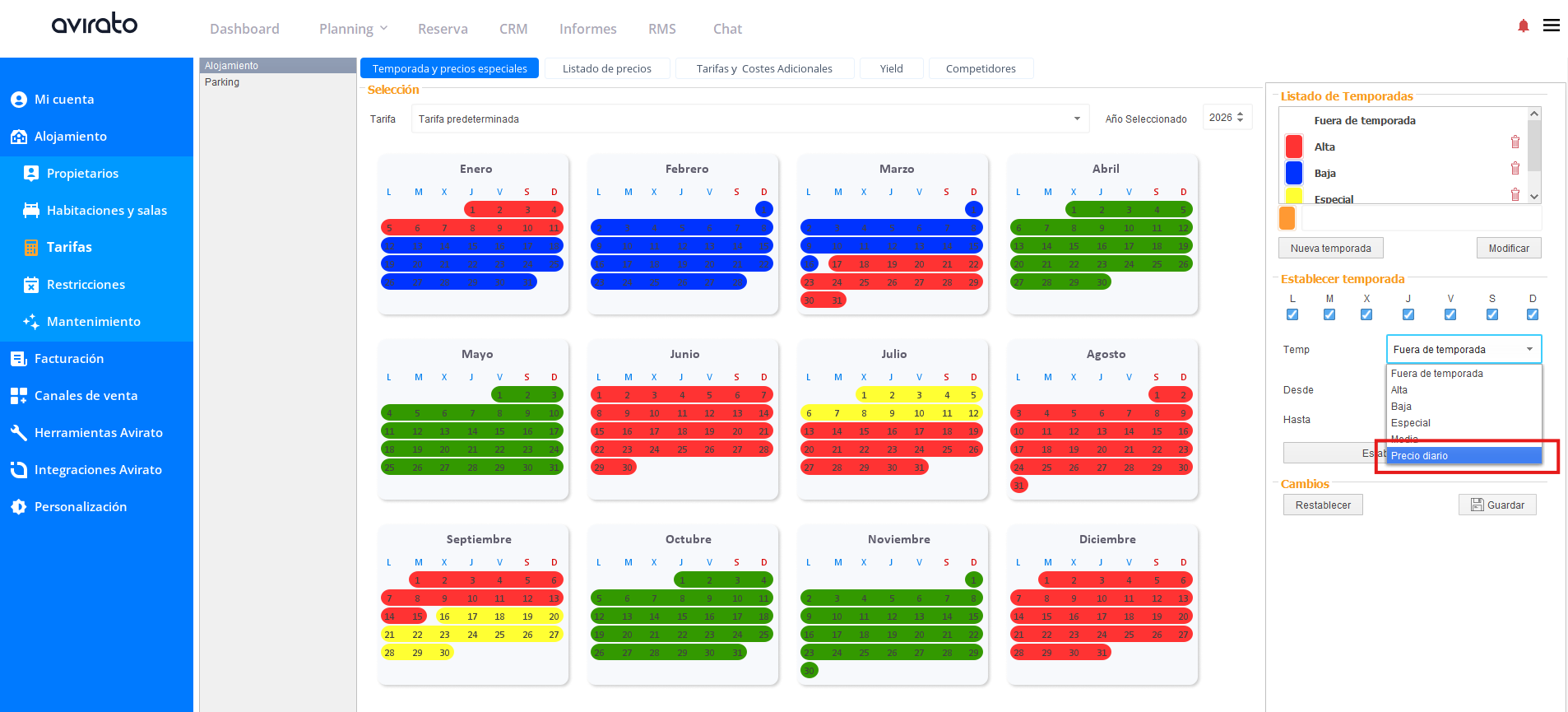Image resolution: width=1568 pixels, height=712 pixels.
Task: Click the Personalización gear icon
Action: point(19,507)
